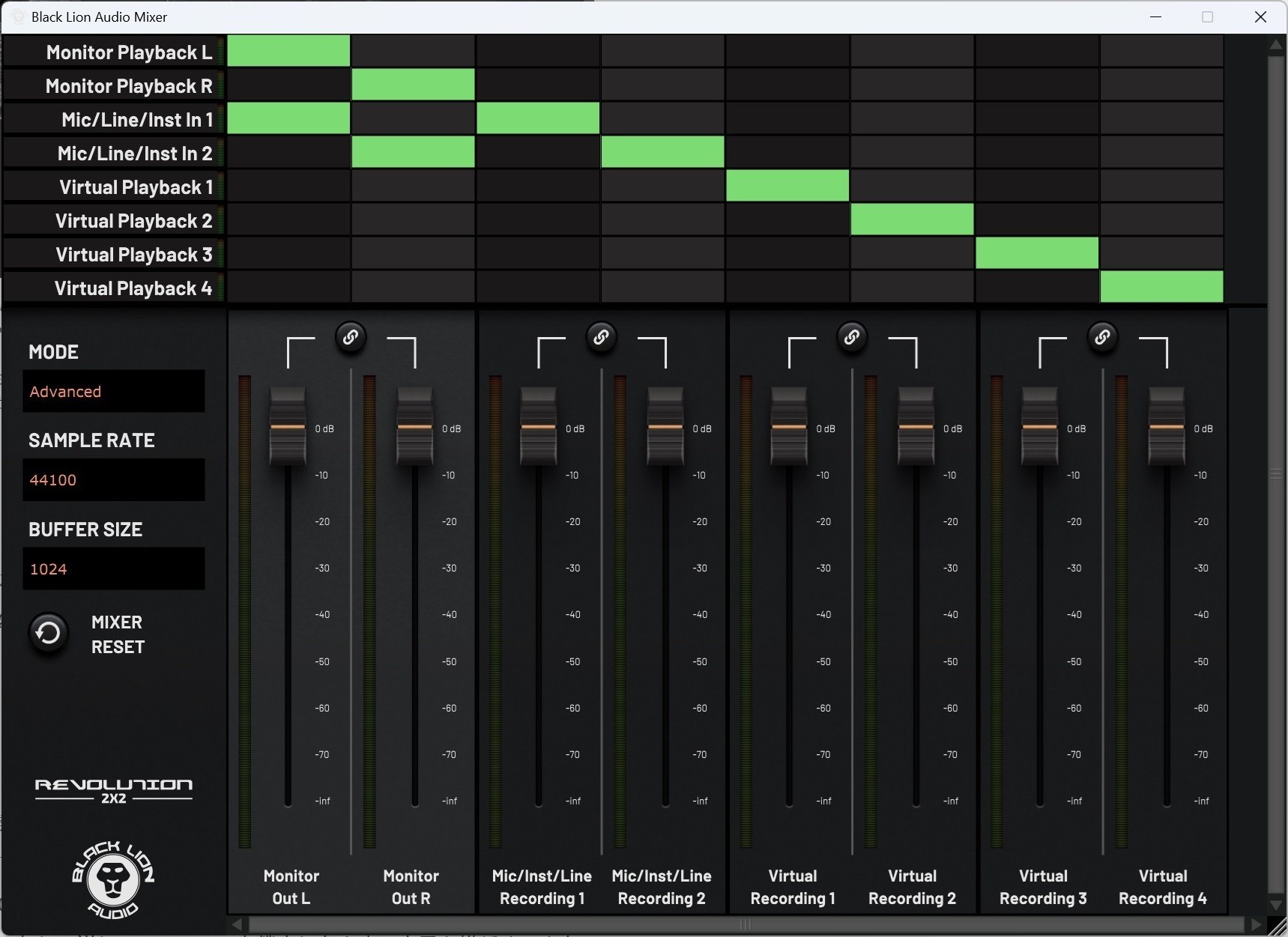Image resolution: width=1288 pixels, height=937 pixels.
Task: Disable the Virtual Playback 2 routing cell
Action: pos(913,219)
